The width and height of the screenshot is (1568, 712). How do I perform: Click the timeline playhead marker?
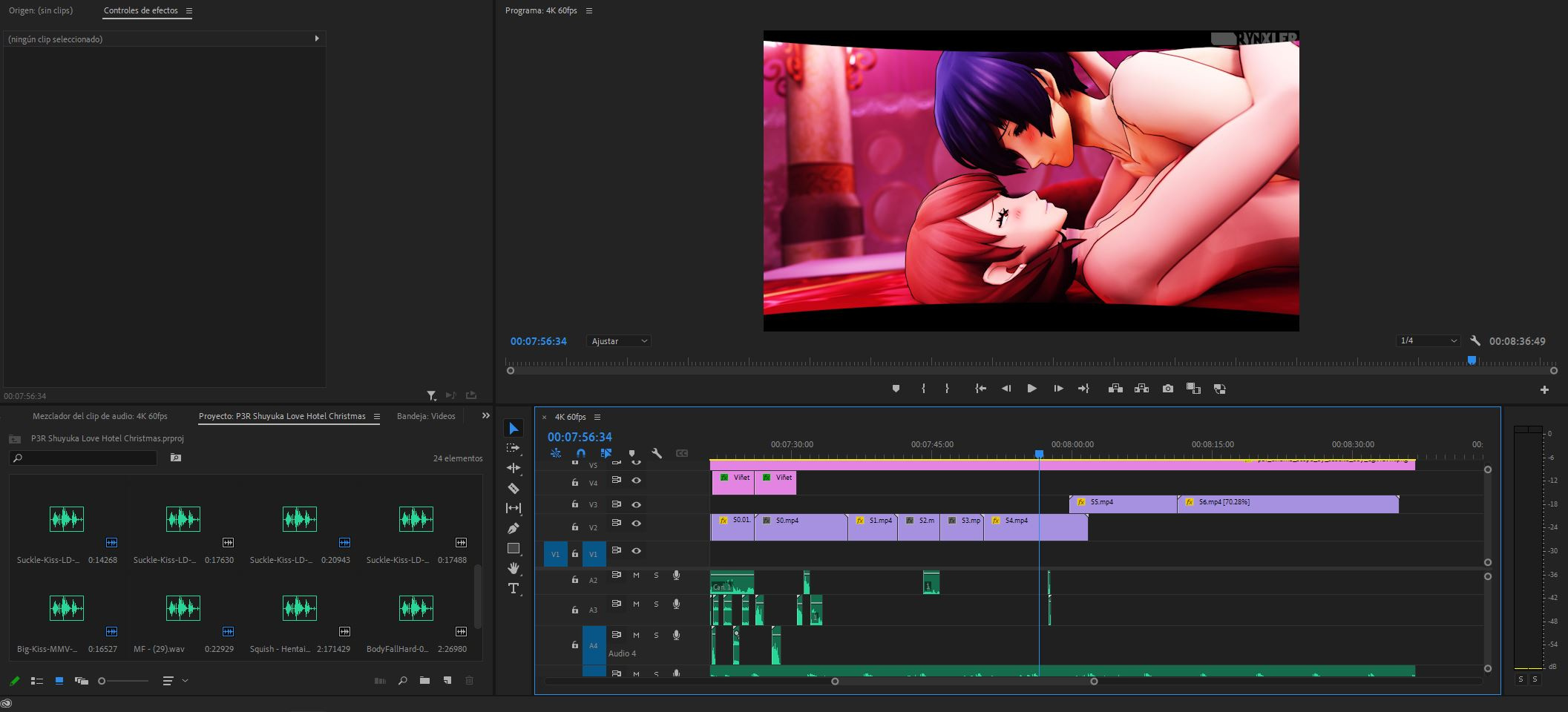[1039, 454]
